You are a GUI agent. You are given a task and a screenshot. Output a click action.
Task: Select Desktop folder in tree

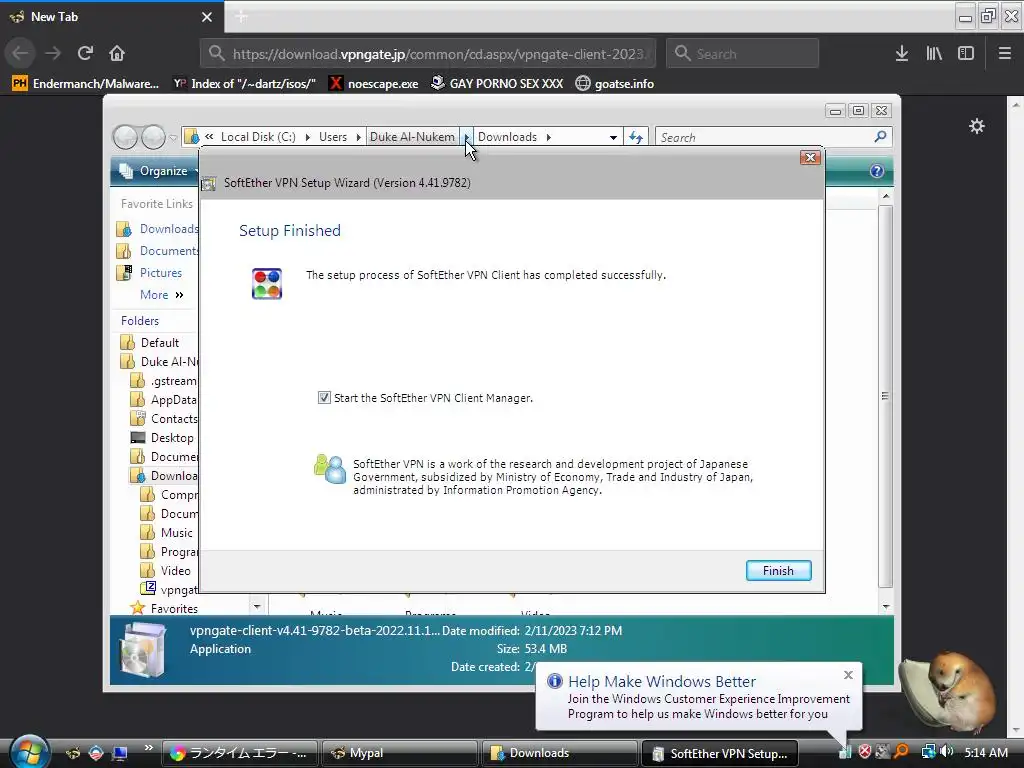click(x=163, y=438)
